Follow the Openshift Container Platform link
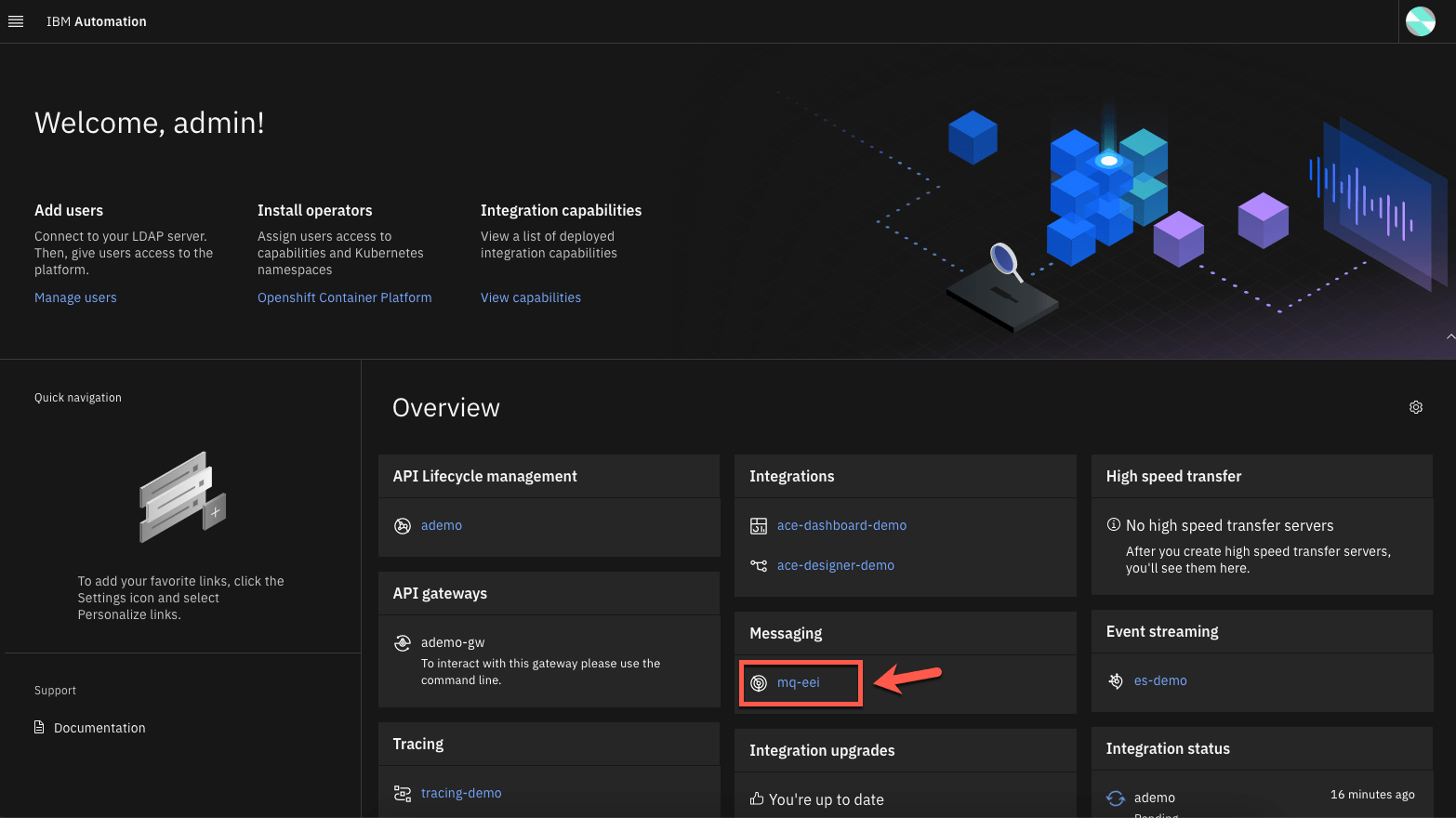This screenshot has width=1456, height=818. tap(344, 297)
